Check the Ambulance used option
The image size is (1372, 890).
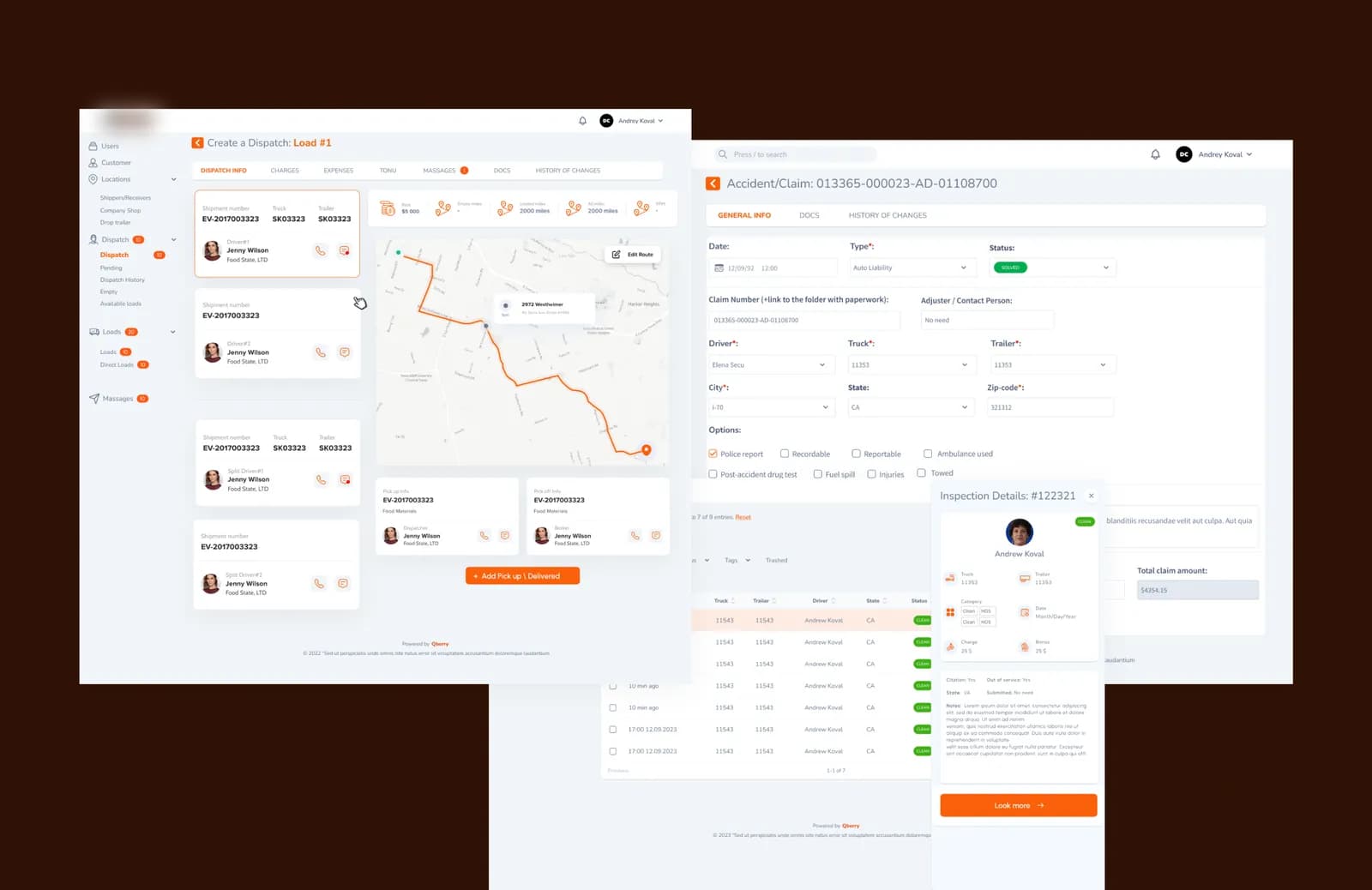[x=927, y=454]
